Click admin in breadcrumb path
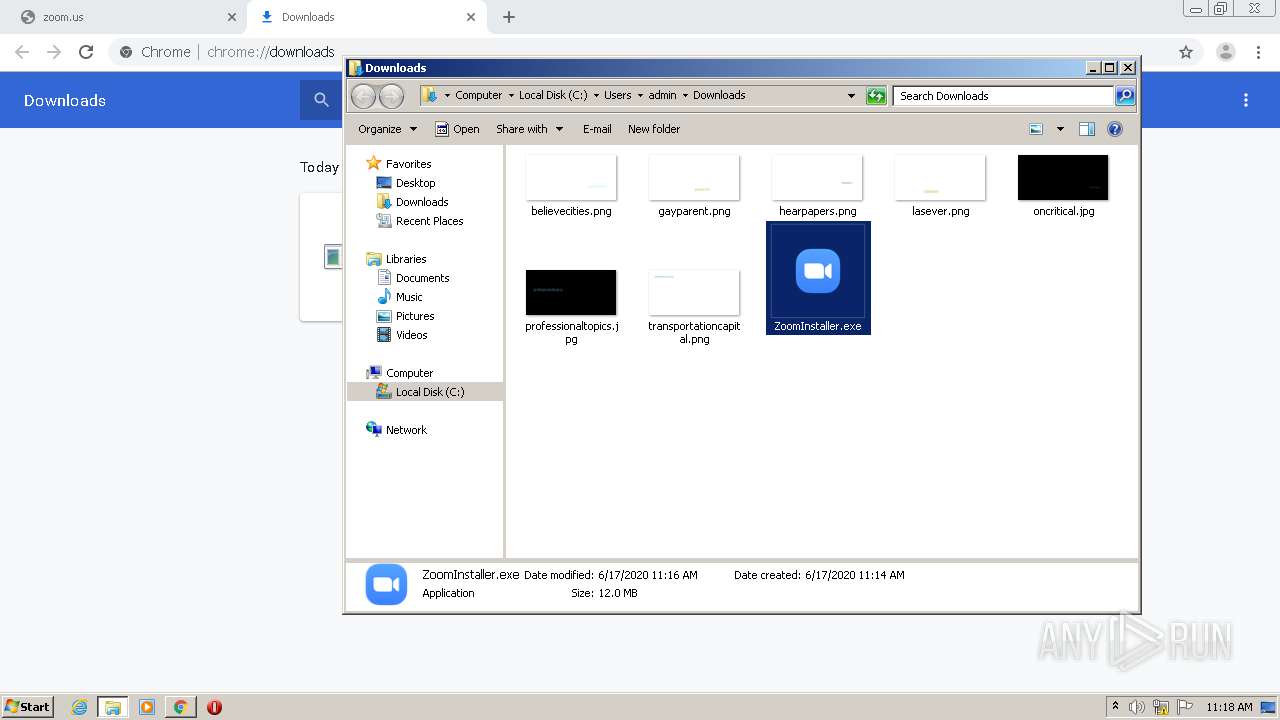The width and height of the screenshot is (1280, 720). coord(662,96)
